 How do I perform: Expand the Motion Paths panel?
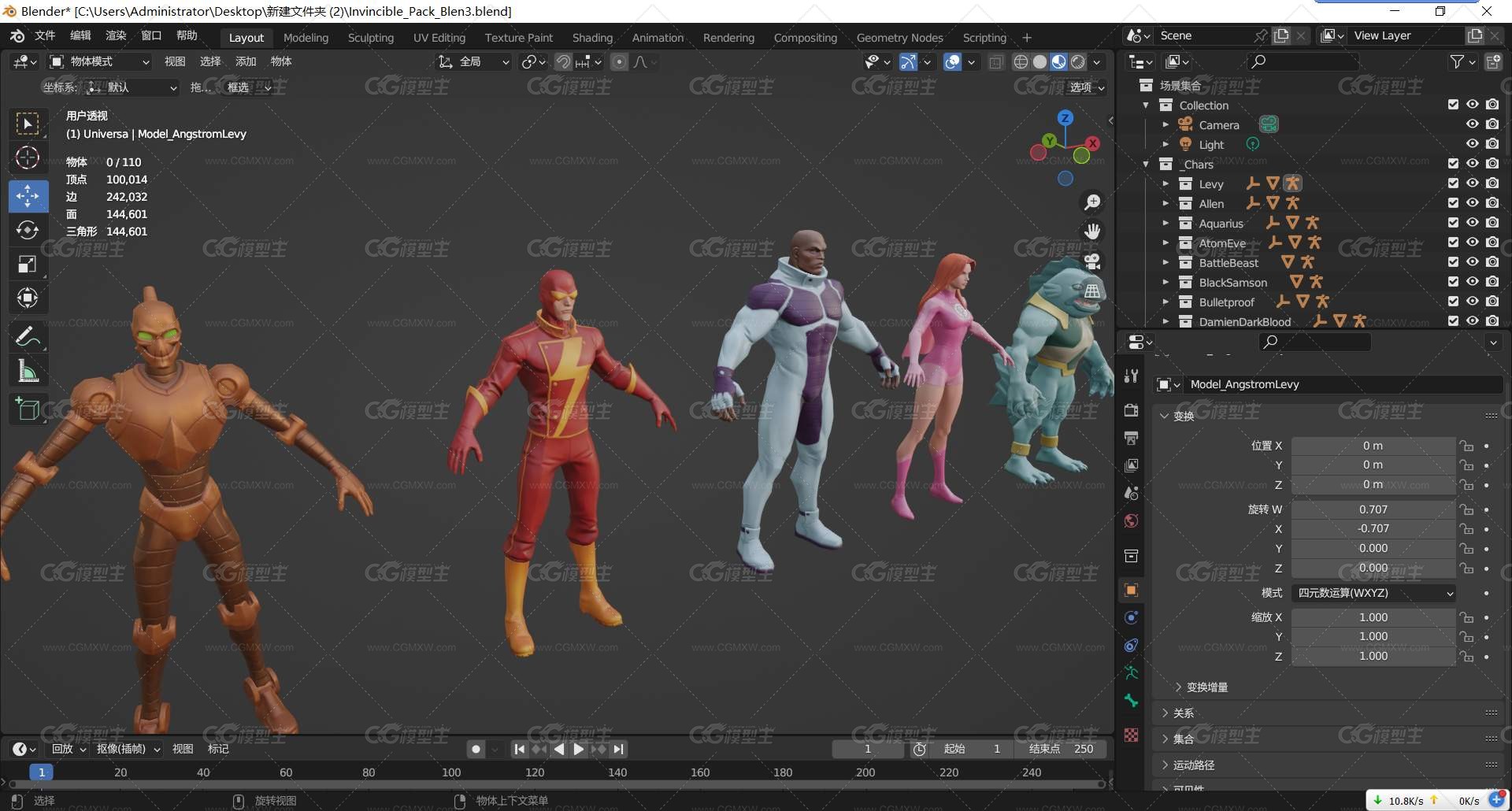pos(1187,765)
